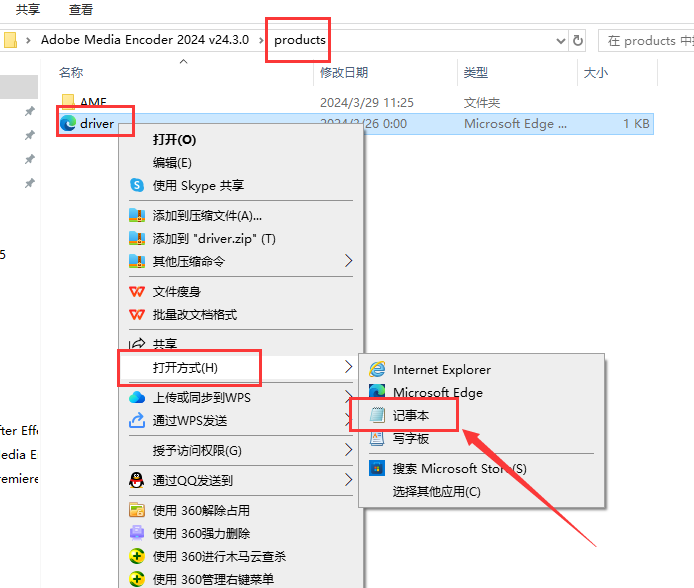The height and width of the screenshot is (588, 694).
Task: Sort by 名称 column header
Action: pos(71,72)
